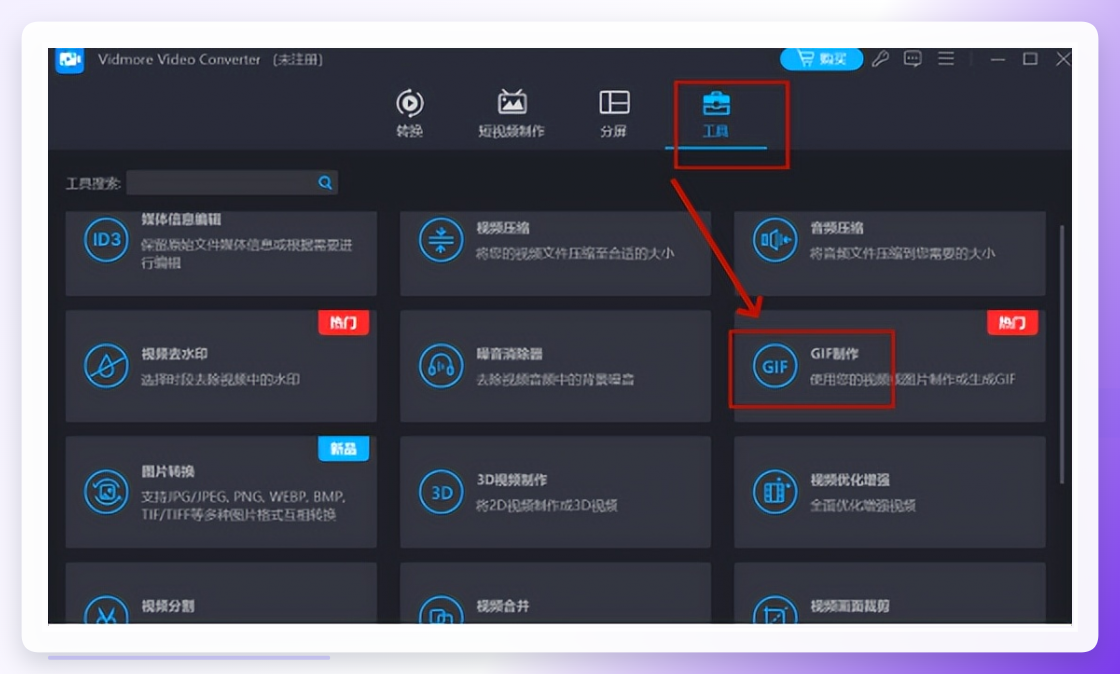Screen dimensions: 1120x674
Task: Click the 购买 purchase button
Action: point(821,59)
